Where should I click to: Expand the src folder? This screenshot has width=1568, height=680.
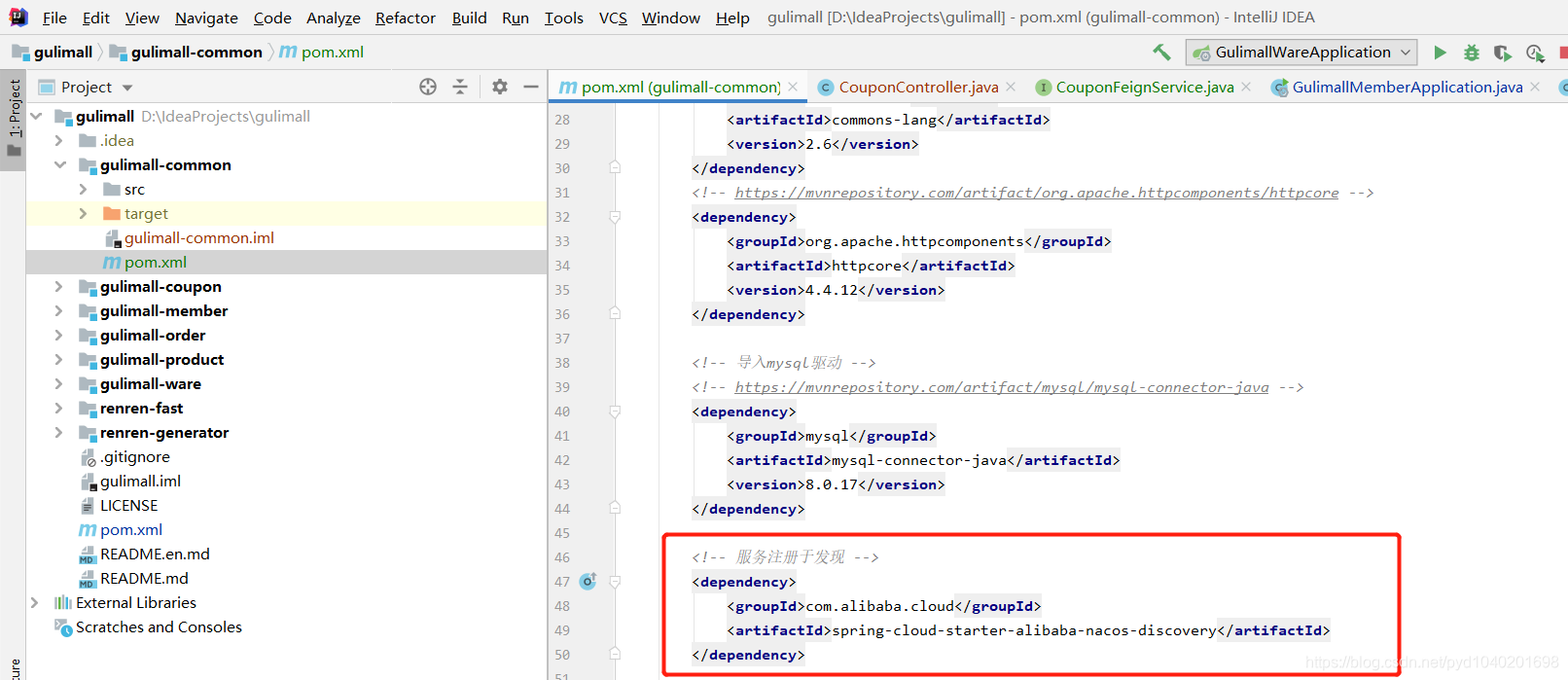click(x=84, y=189)
